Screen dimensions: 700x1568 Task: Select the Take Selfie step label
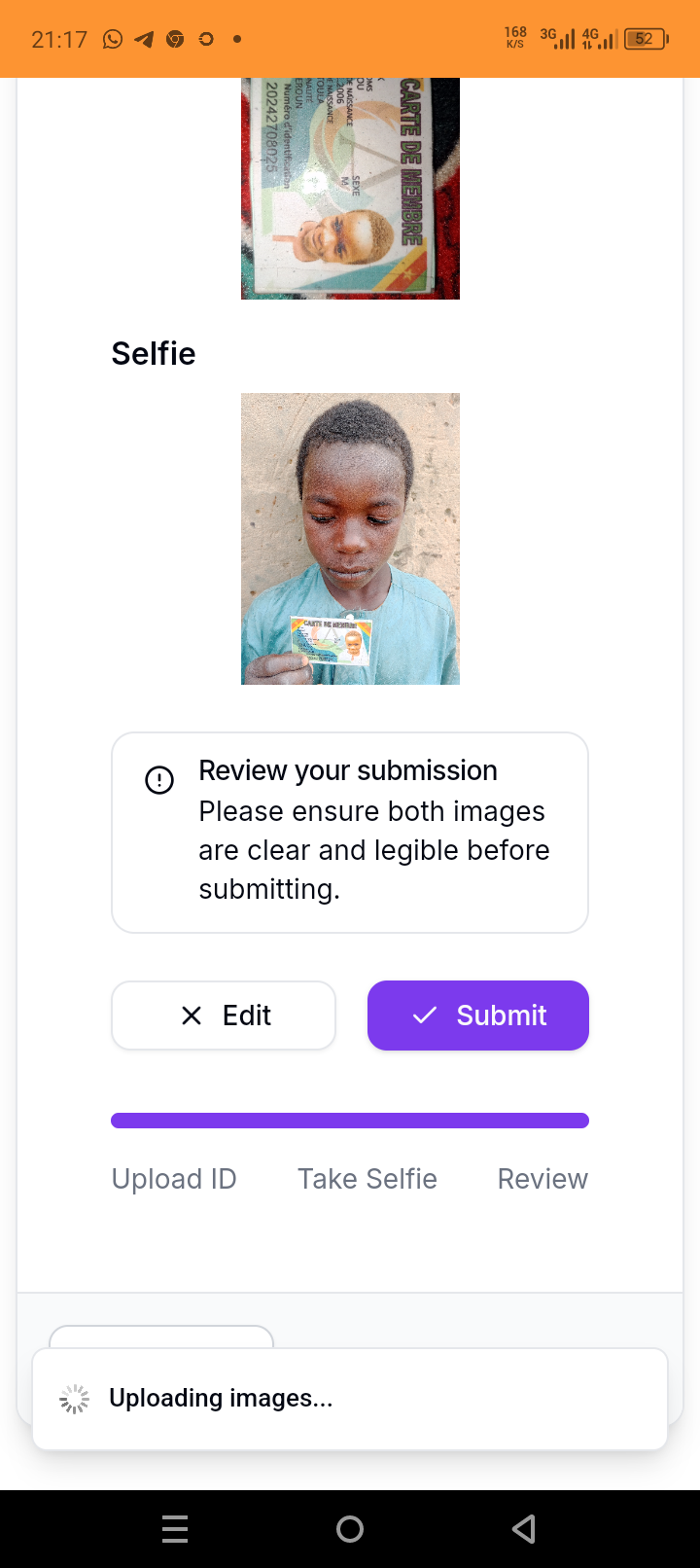coord(367,1179)
